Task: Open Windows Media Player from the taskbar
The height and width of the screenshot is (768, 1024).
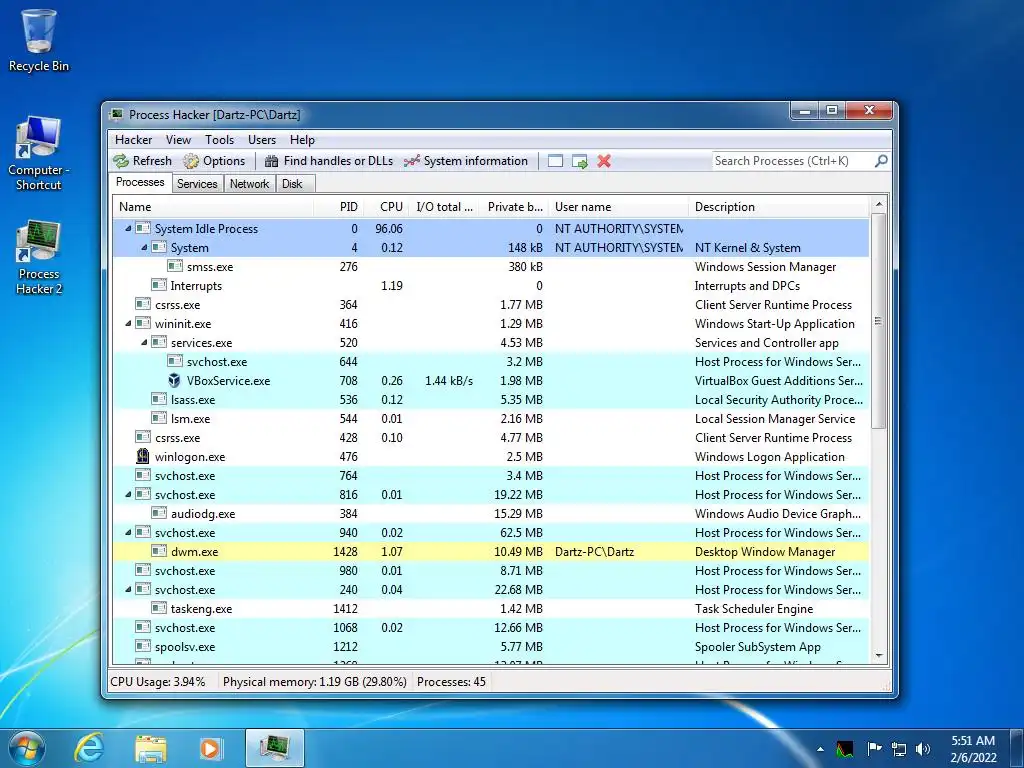Action: (x=211, y=748)
